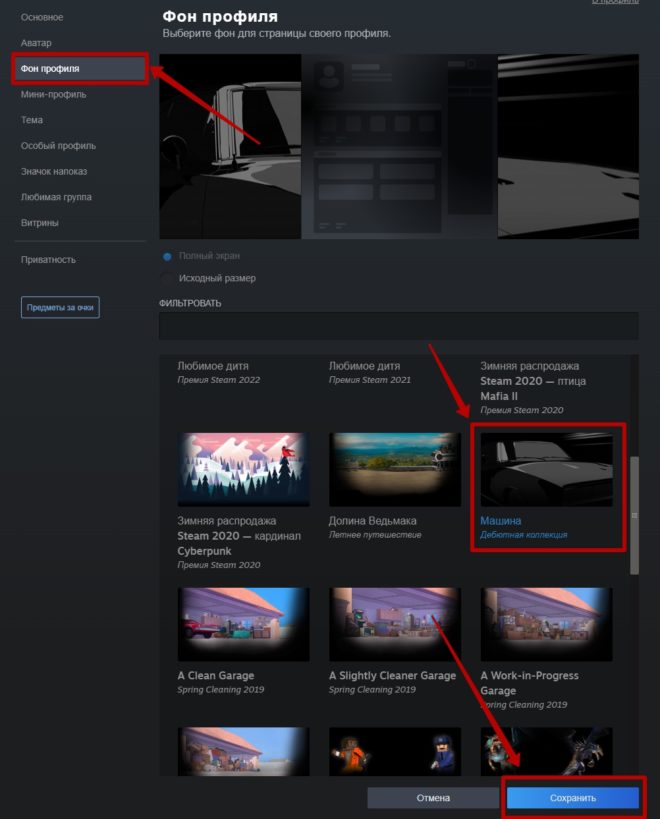The height and width of the screenshot is (819, 660).
Task: Choose the Машина background thumbnail
Action: pos(546,469)
